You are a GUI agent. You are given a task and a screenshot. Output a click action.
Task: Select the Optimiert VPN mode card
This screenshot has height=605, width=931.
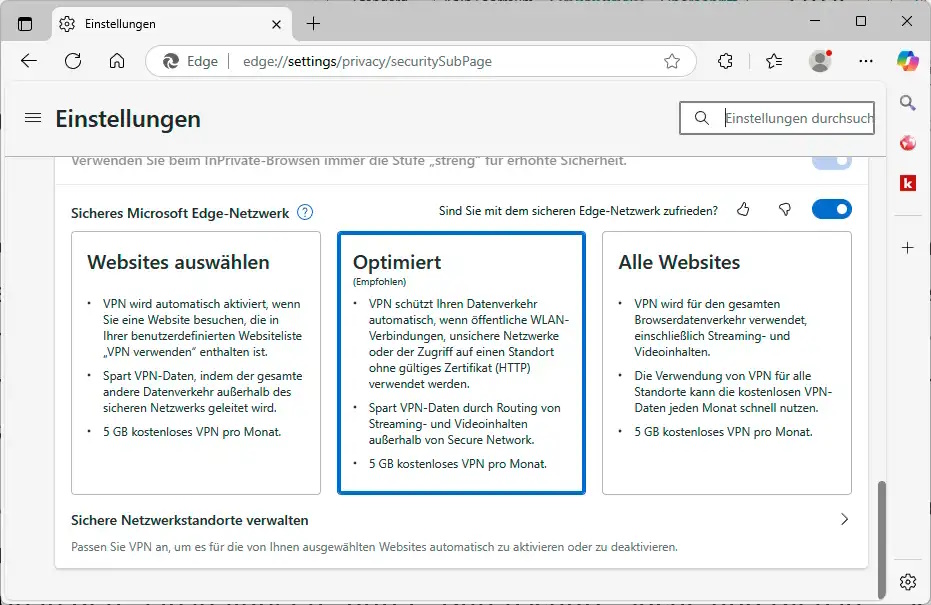point(461,363)
